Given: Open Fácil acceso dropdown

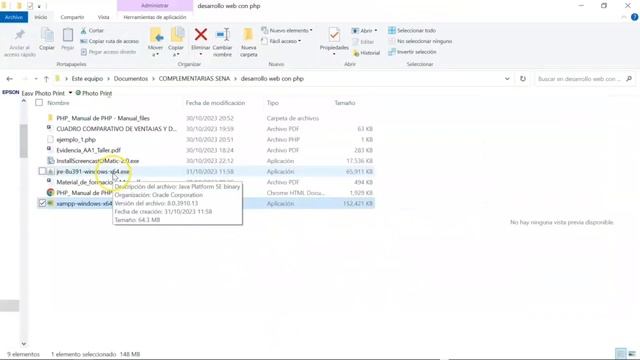Looking at the screenshot, I should [281, 41].
